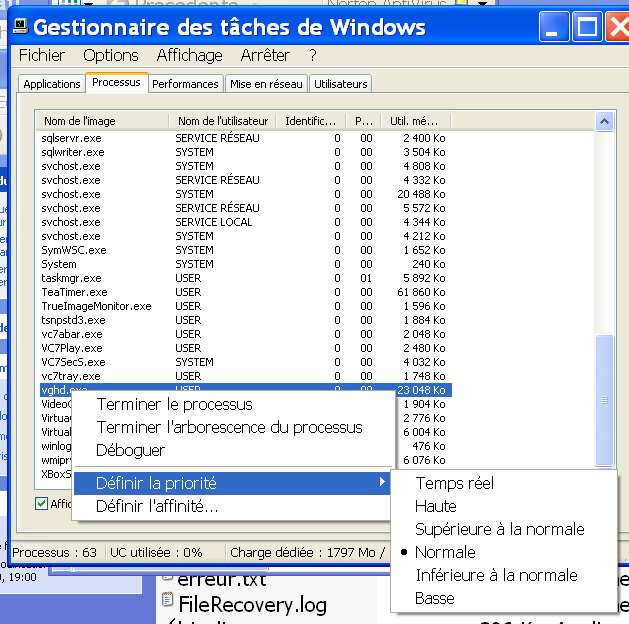Image resolution: width=629 pixels, height=624 pixels.
Task: Sort by P... processor column header
Action: (x=363, y=121)
